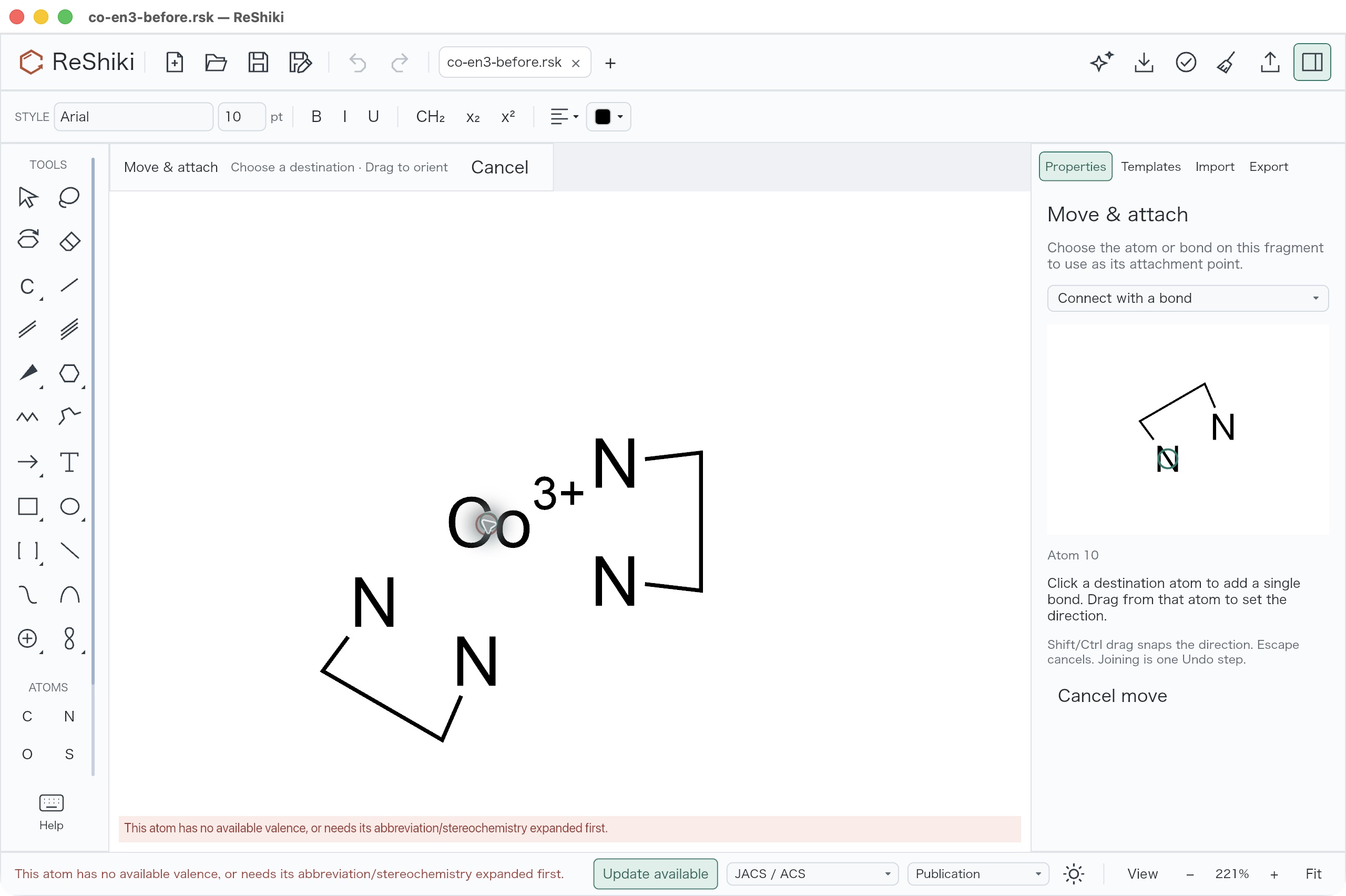
Task: Choose the wedge bond tool
Action: 27,374
